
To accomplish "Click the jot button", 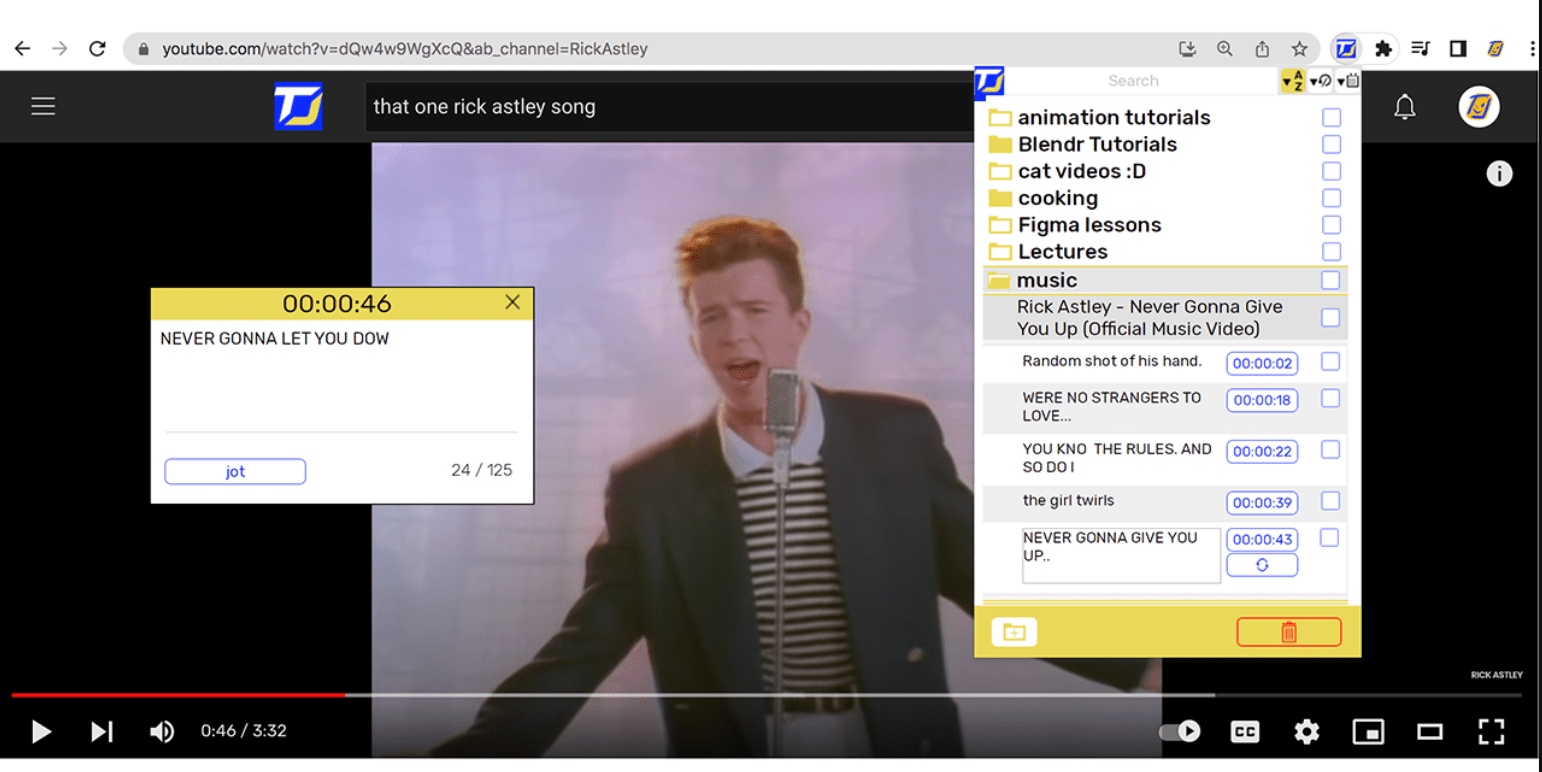I will coord(235,472).
